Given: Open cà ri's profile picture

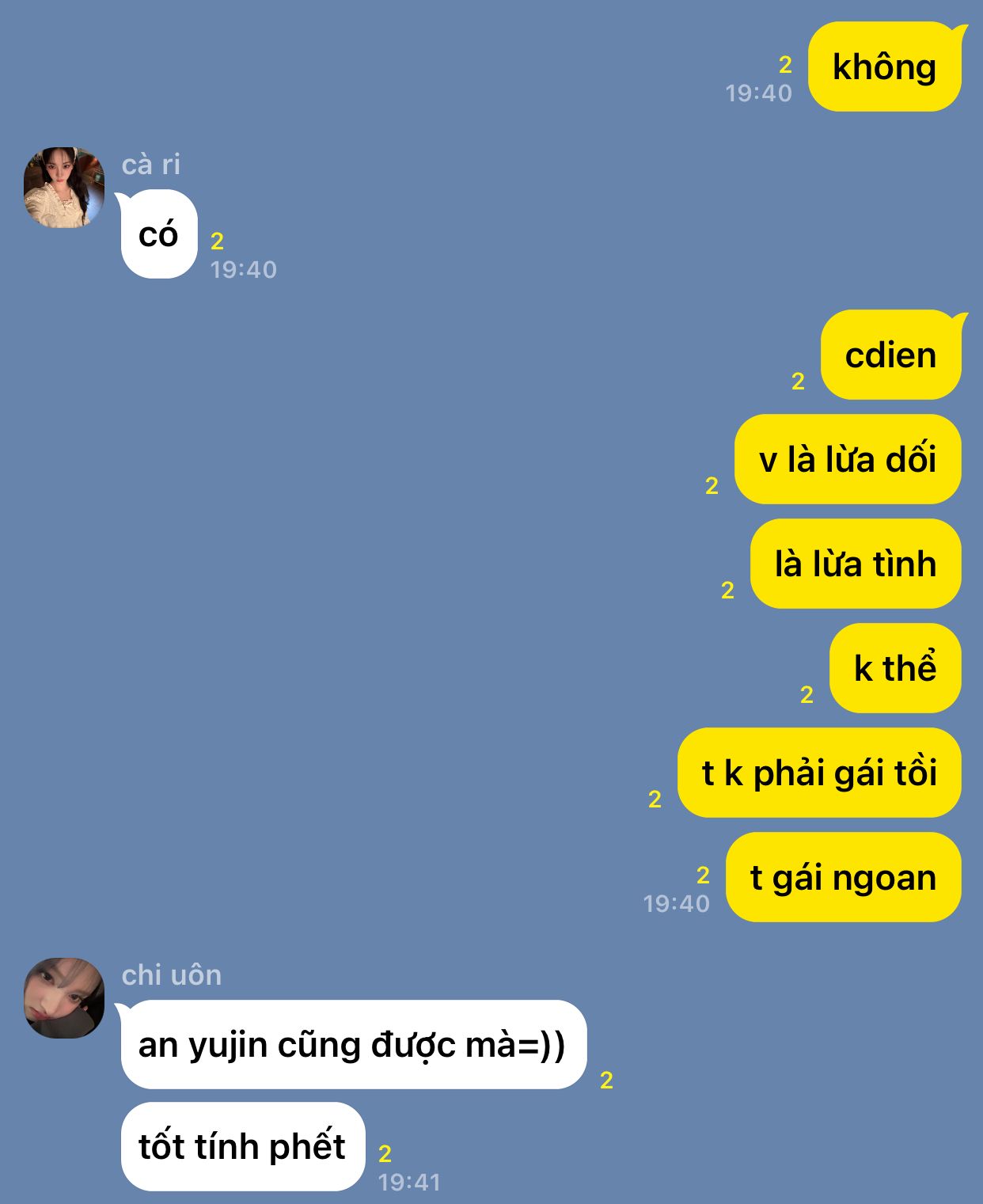Looking at the screenshot, I should click(64, 188).
